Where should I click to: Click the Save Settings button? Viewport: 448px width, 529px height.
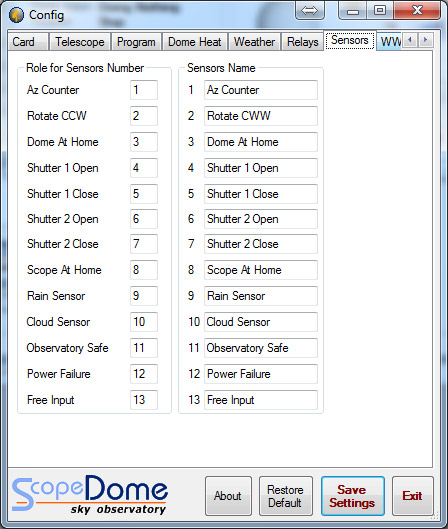point(353,496)
